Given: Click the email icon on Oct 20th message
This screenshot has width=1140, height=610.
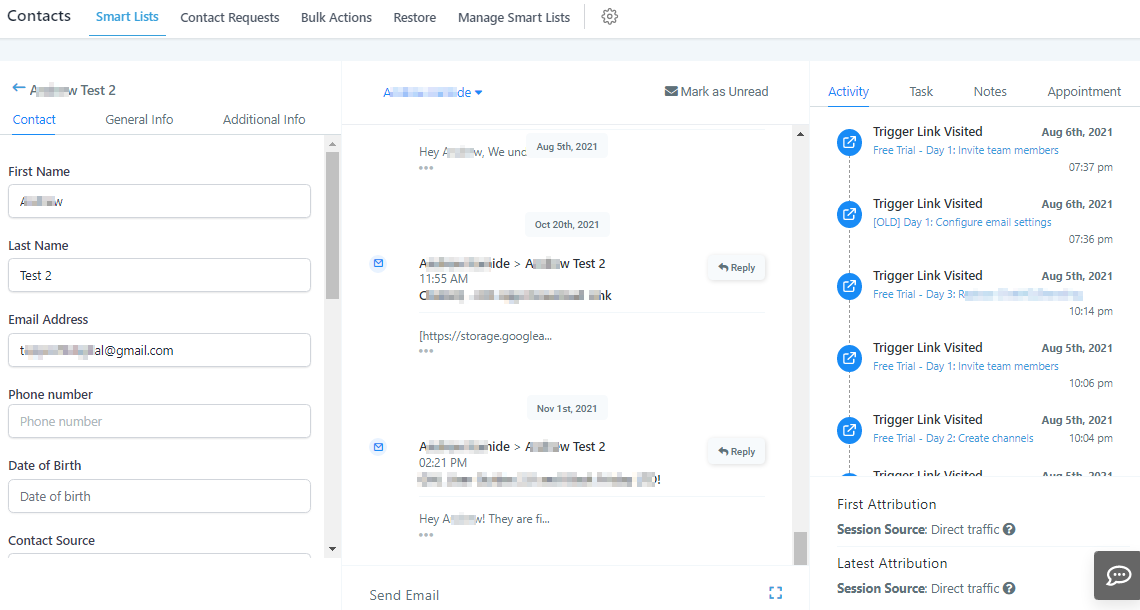Looking at the screenshot, I should pyautogui.click(x=378, y=263).
